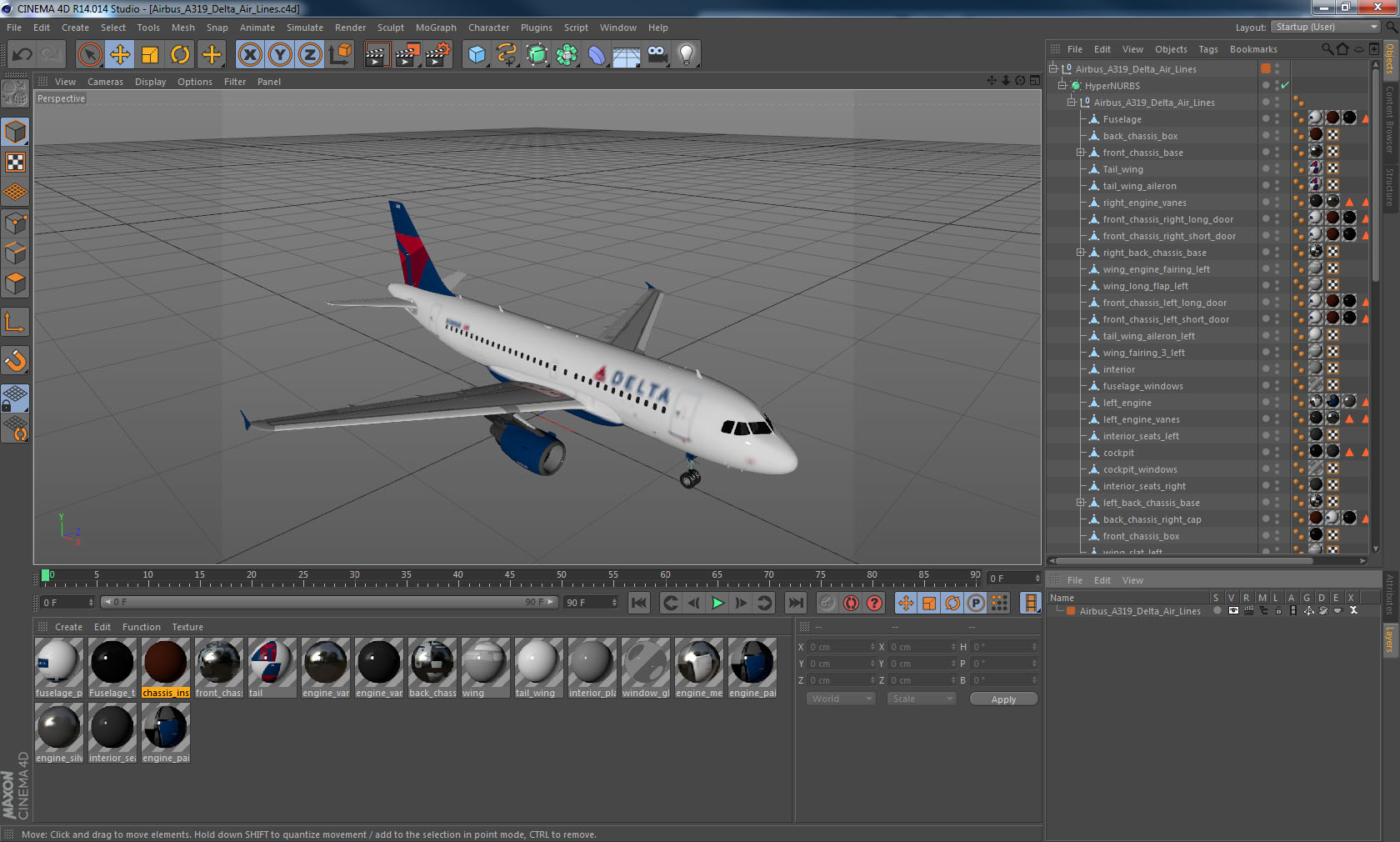Open viewport Cameras menu
Image resolution: width=1400 pixels, height=842 pixels.
coord(105,82)
